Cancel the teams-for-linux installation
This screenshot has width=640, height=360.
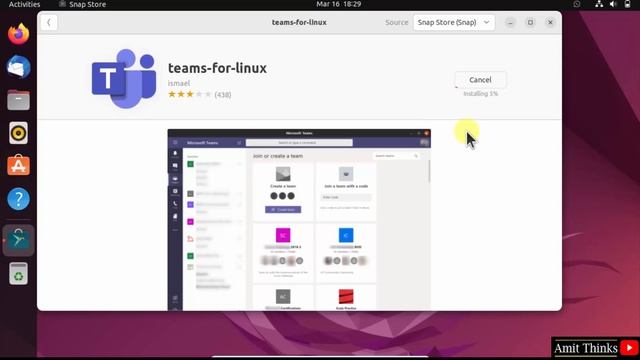pyautogui.click(x=480, y=80)
